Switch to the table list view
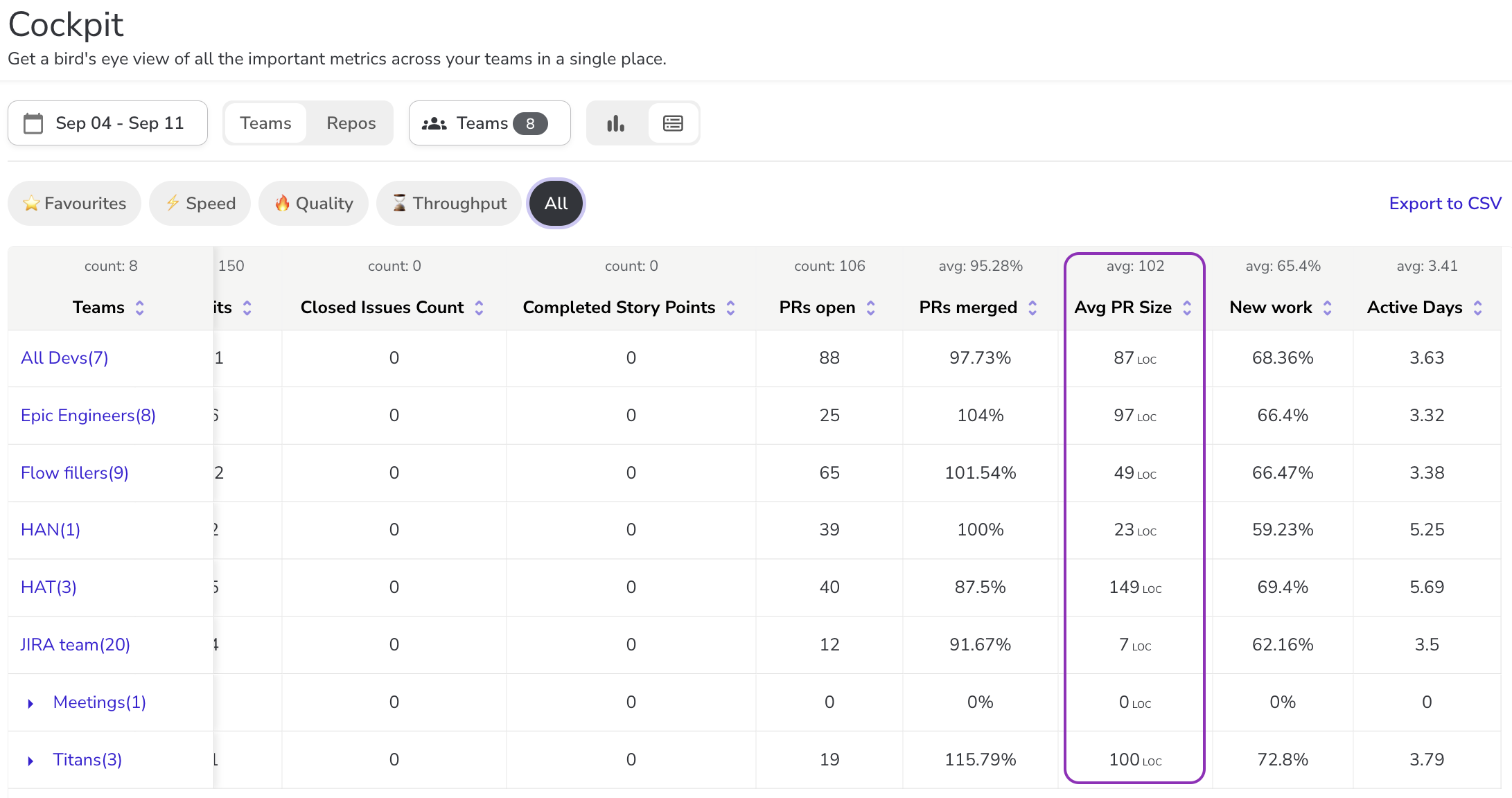 673,123
